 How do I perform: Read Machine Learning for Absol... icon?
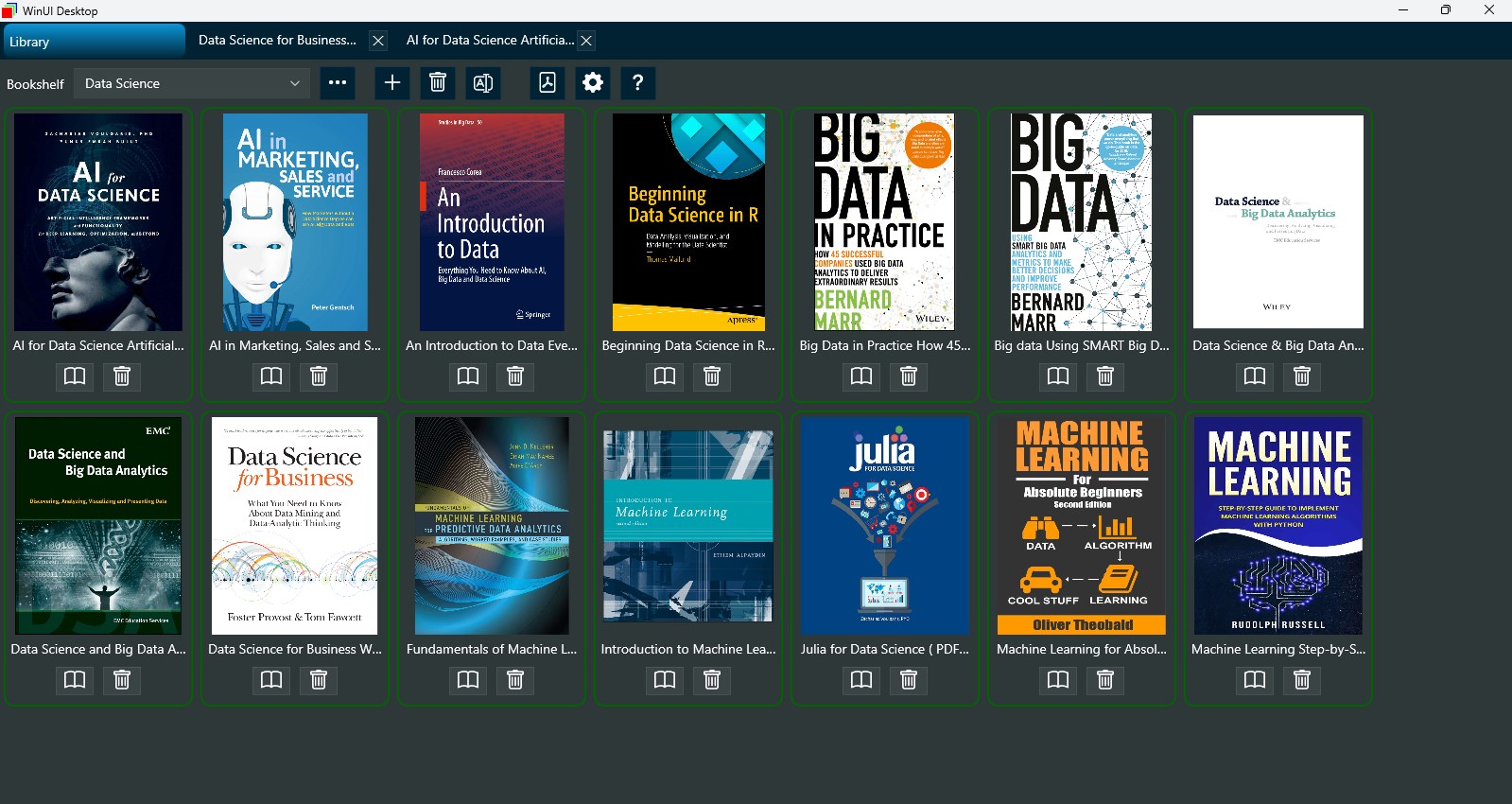tap(1058, 680)
